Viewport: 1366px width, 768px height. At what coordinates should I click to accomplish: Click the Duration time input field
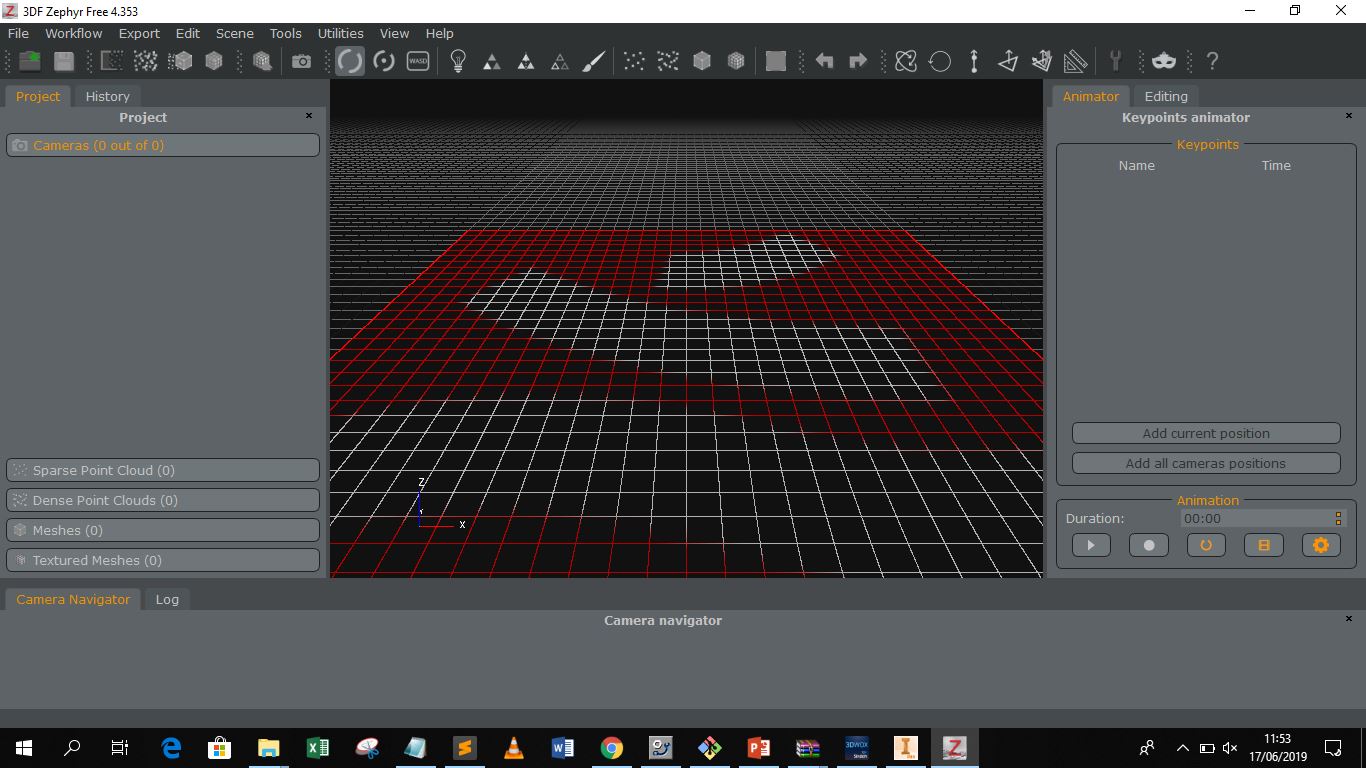1255,518
